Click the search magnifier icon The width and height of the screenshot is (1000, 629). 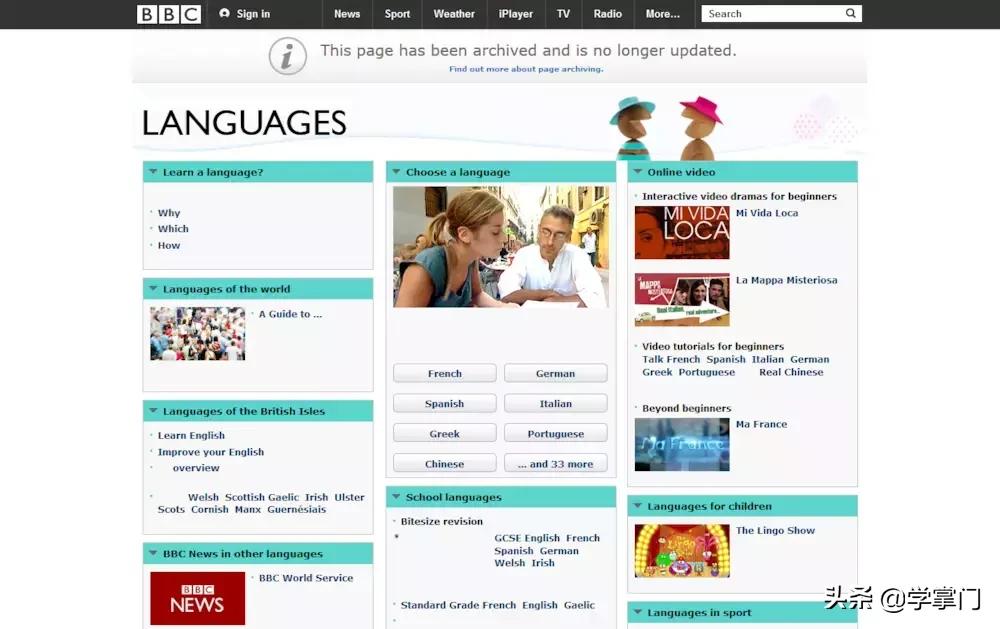850,13
